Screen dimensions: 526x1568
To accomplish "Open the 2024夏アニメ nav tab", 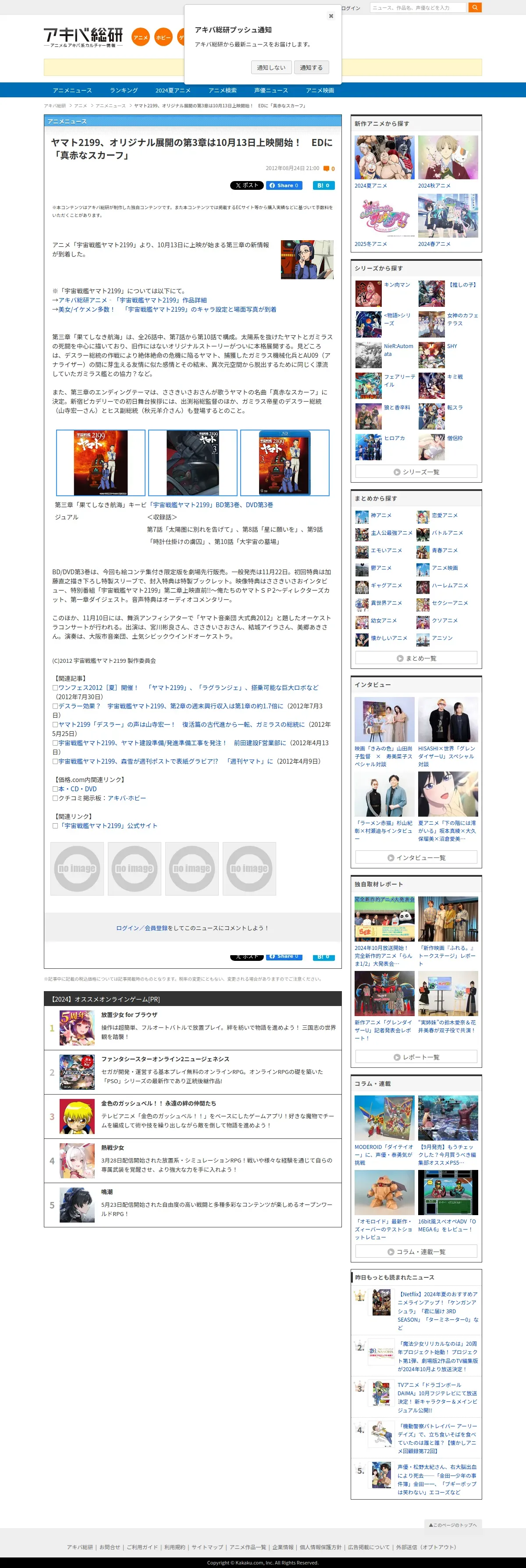I will (x=173, y=90).
